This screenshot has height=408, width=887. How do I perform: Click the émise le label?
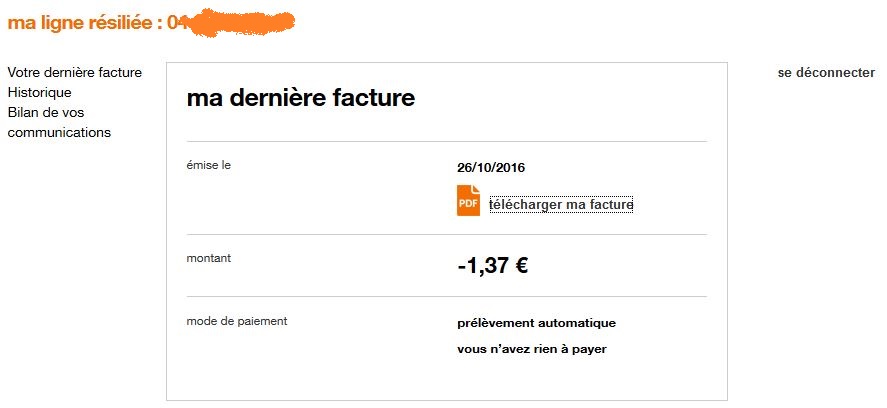[209, 164]
